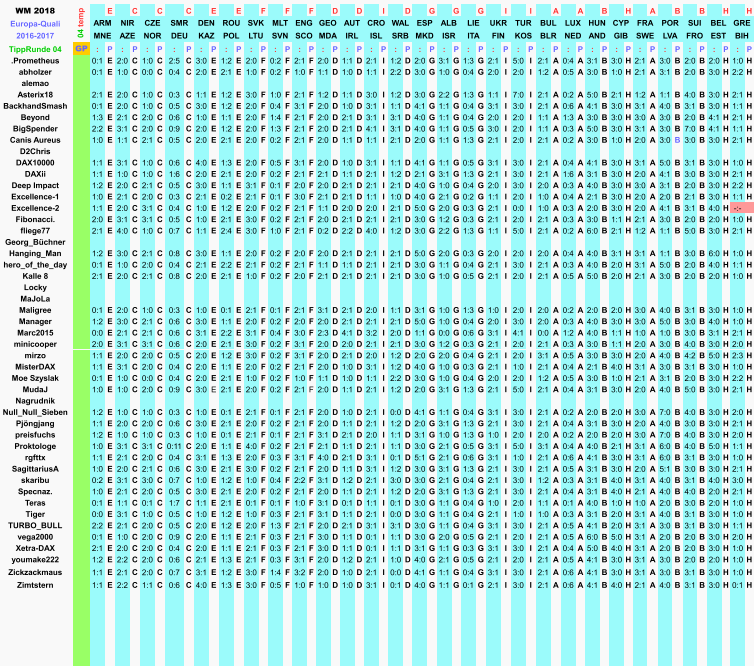The width and height of the screenshot is (754, 666).
Task: Click player name Asterix18
Action: [36, 94]
